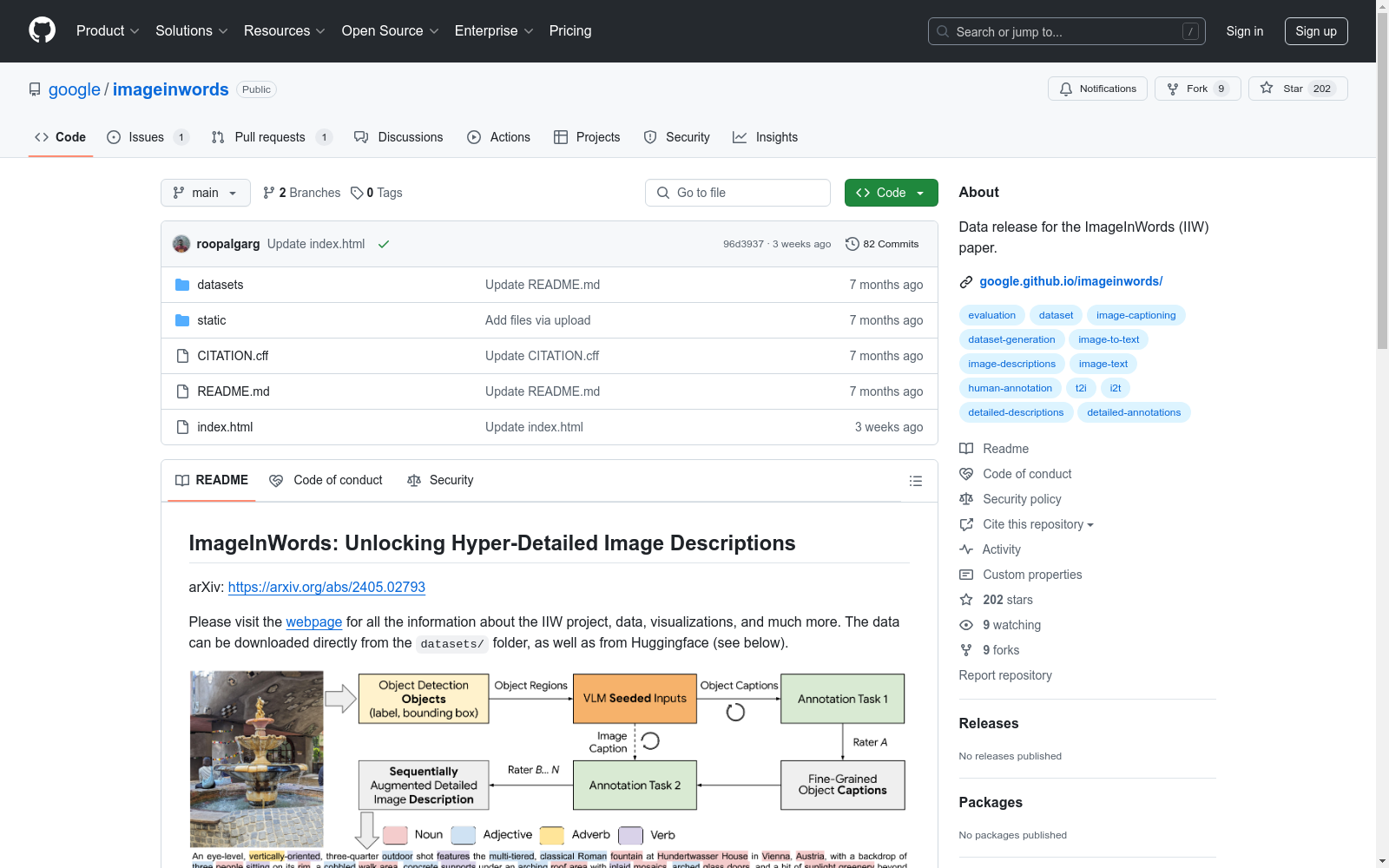This screenshot has height=868, width=1389.
Task: Select the Security tab beside README
Action: (440, 480)
